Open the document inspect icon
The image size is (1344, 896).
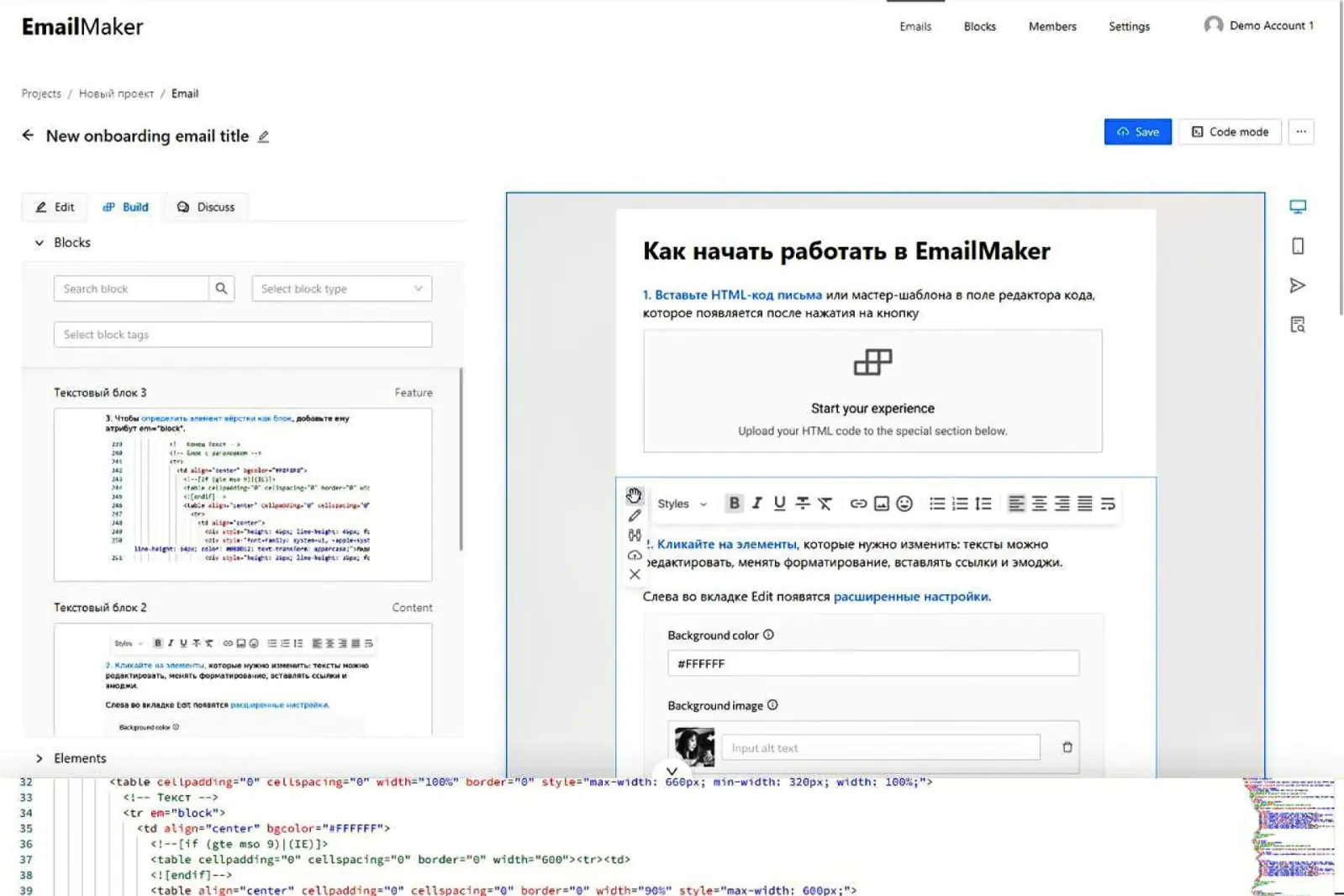point(1298,324)
